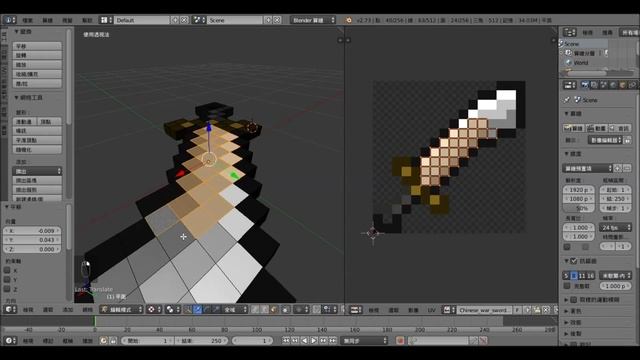The width and height of the screenshot is (640, 360).
Task: Toggle the red auto keyframe record button
Action: click(400, 340)
